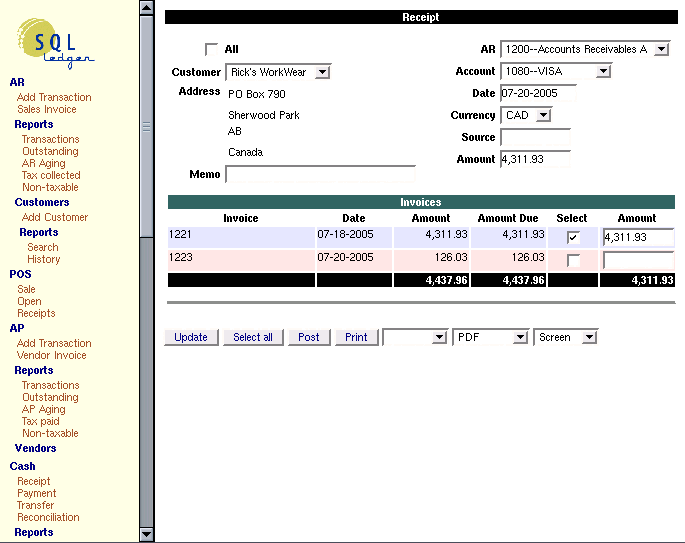Image resolution: width=685 pixels, height=543 pixels.
Task: Open AR Aging report in sidebar
Action: click(43, 163)
